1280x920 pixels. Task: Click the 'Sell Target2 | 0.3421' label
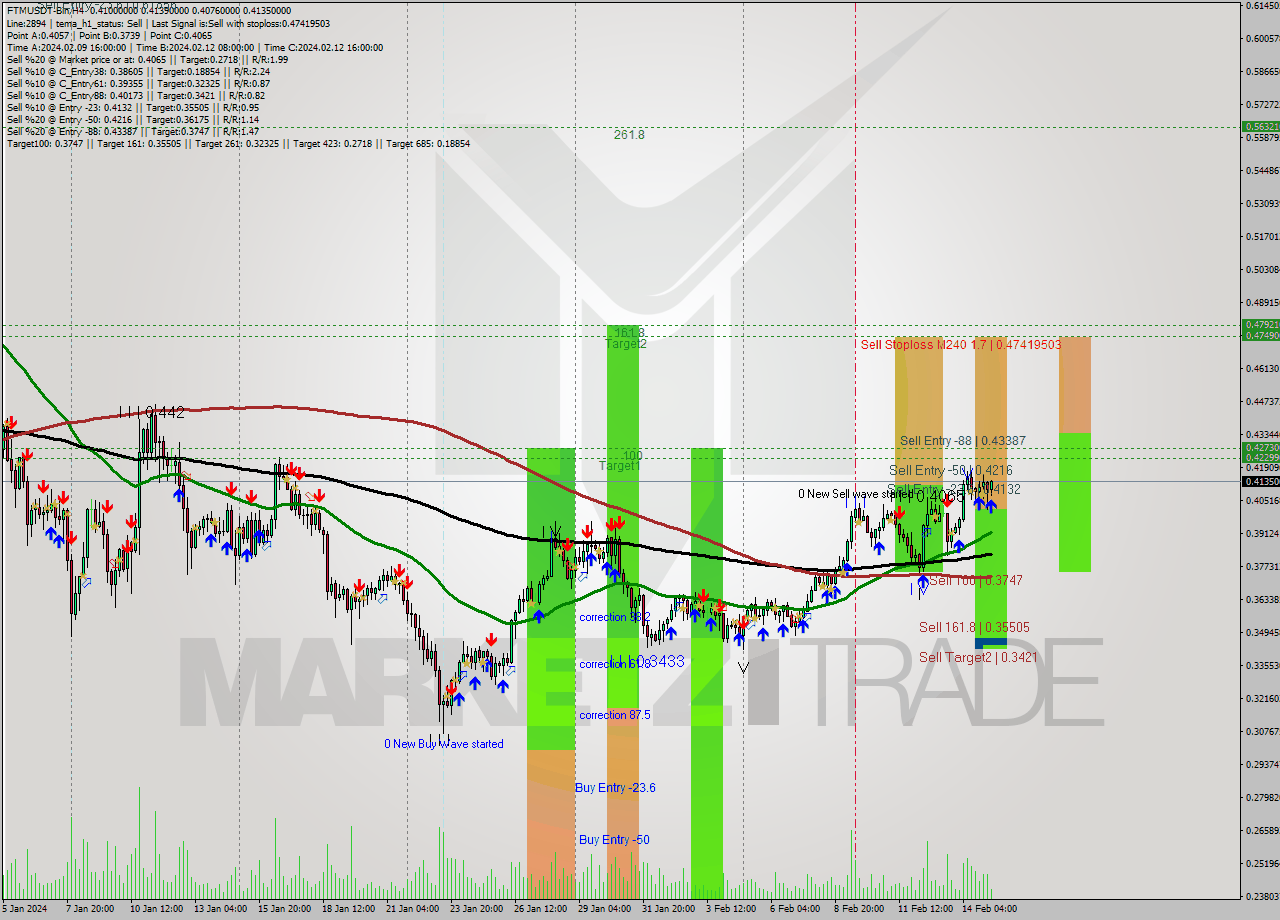pyautogui.click(x=978, y=657)
